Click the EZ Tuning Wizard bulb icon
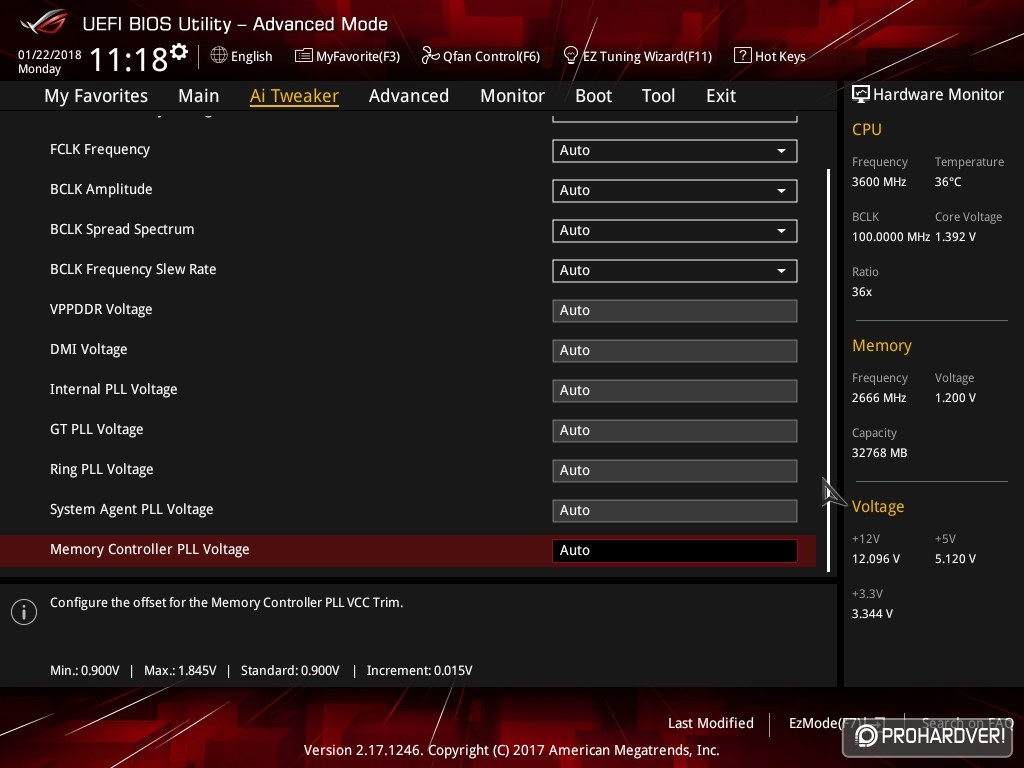Viewport: 1024px width, 768px height. point(570,56)
